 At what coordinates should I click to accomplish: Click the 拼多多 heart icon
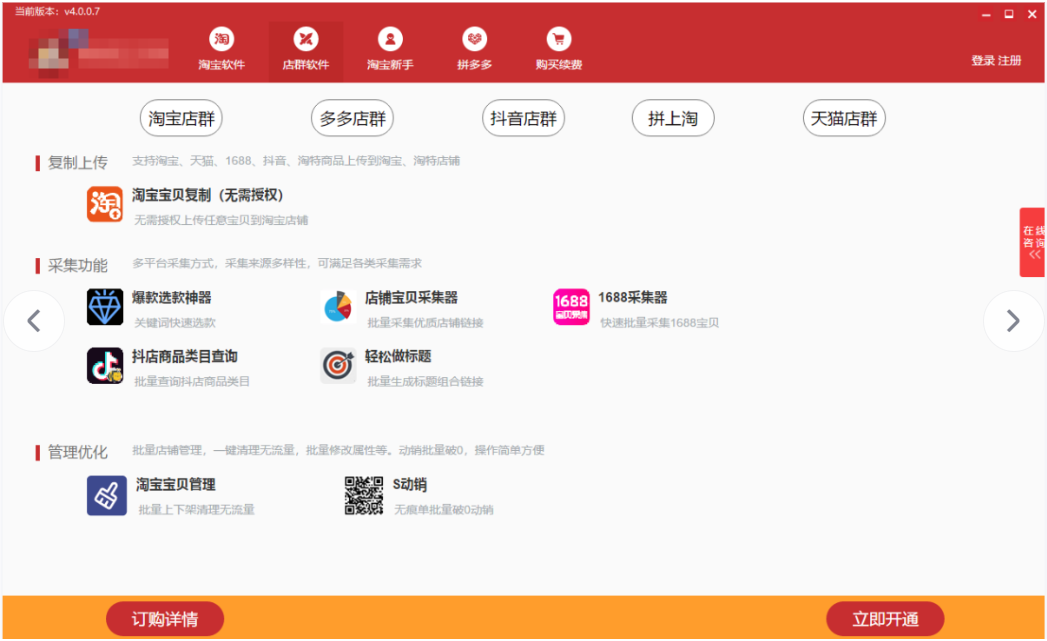click(x=474, y=39)
